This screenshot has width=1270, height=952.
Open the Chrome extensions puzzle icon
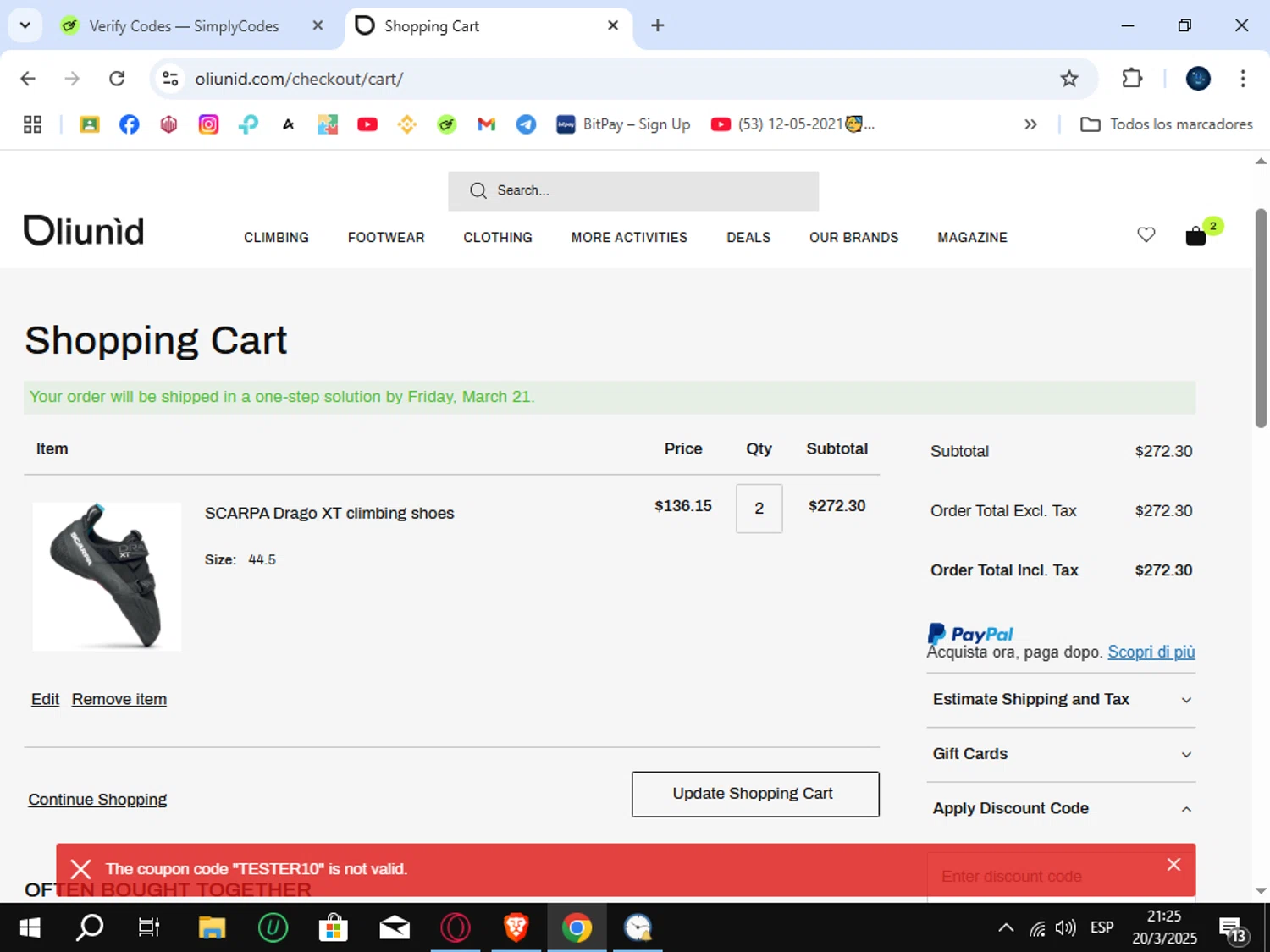click(1132, 79)
